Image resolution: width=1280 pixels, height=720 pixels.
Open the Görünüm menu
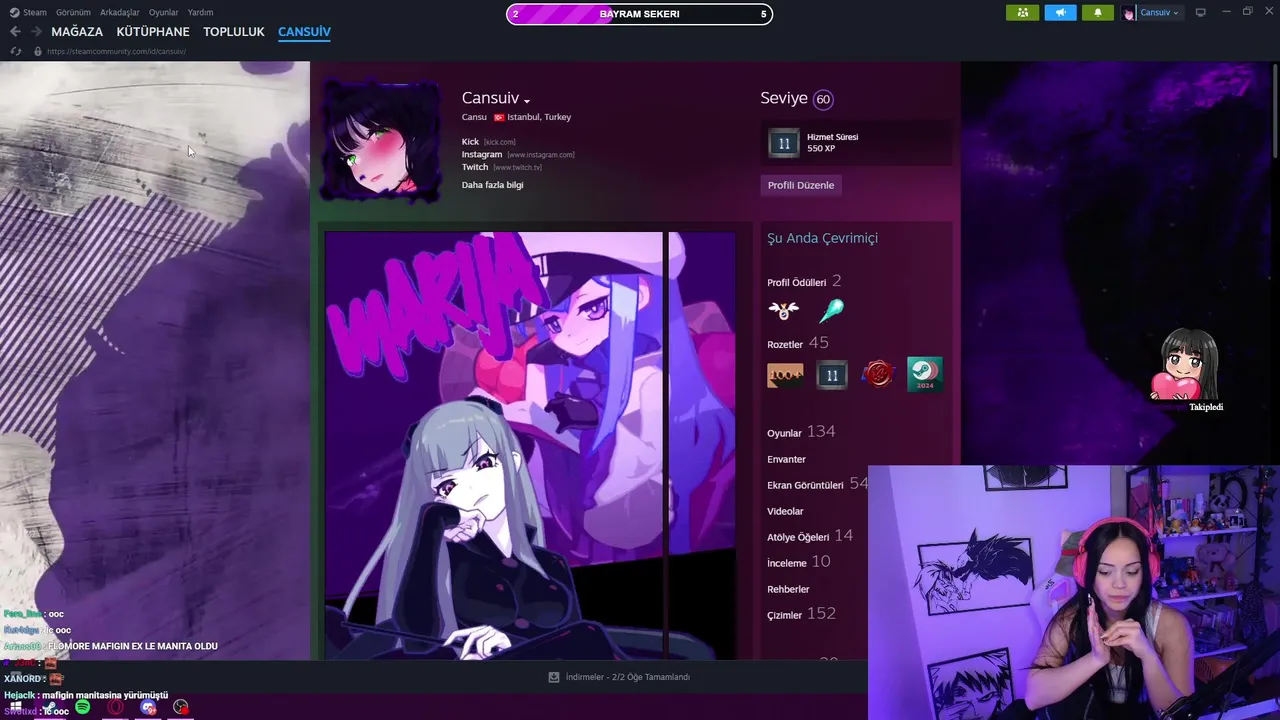pos(73,13)
